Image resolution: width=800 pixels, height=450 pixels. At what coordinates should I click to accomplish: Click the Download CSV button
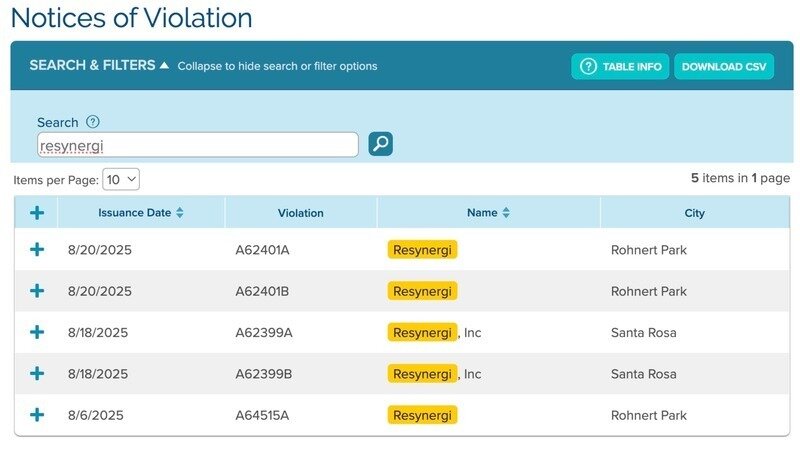[724, 67]
